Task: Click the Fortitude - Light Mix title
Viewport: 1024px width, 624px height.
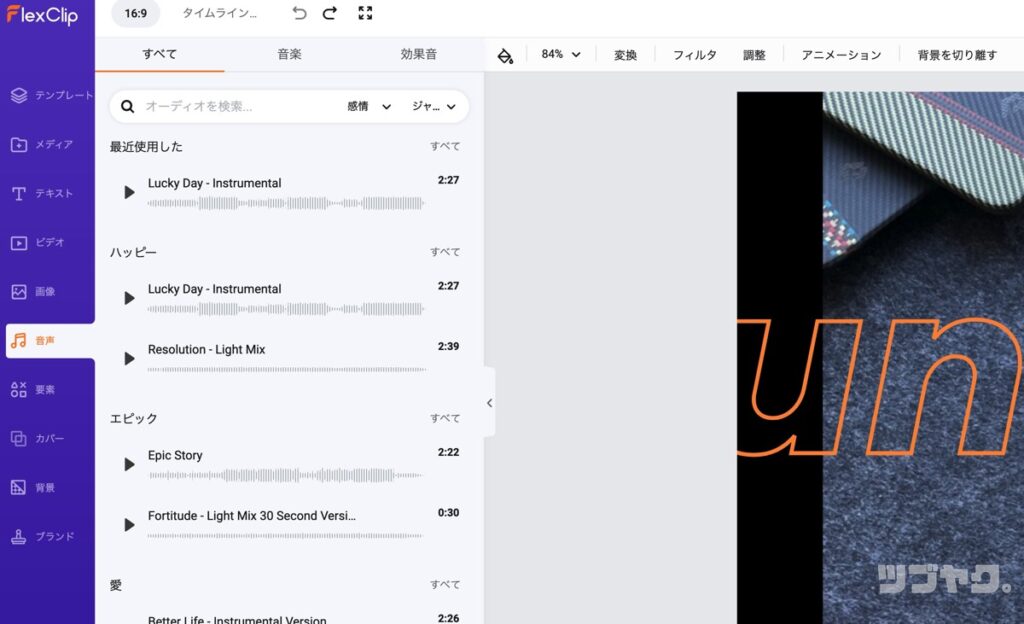Action: click(251, 516)
